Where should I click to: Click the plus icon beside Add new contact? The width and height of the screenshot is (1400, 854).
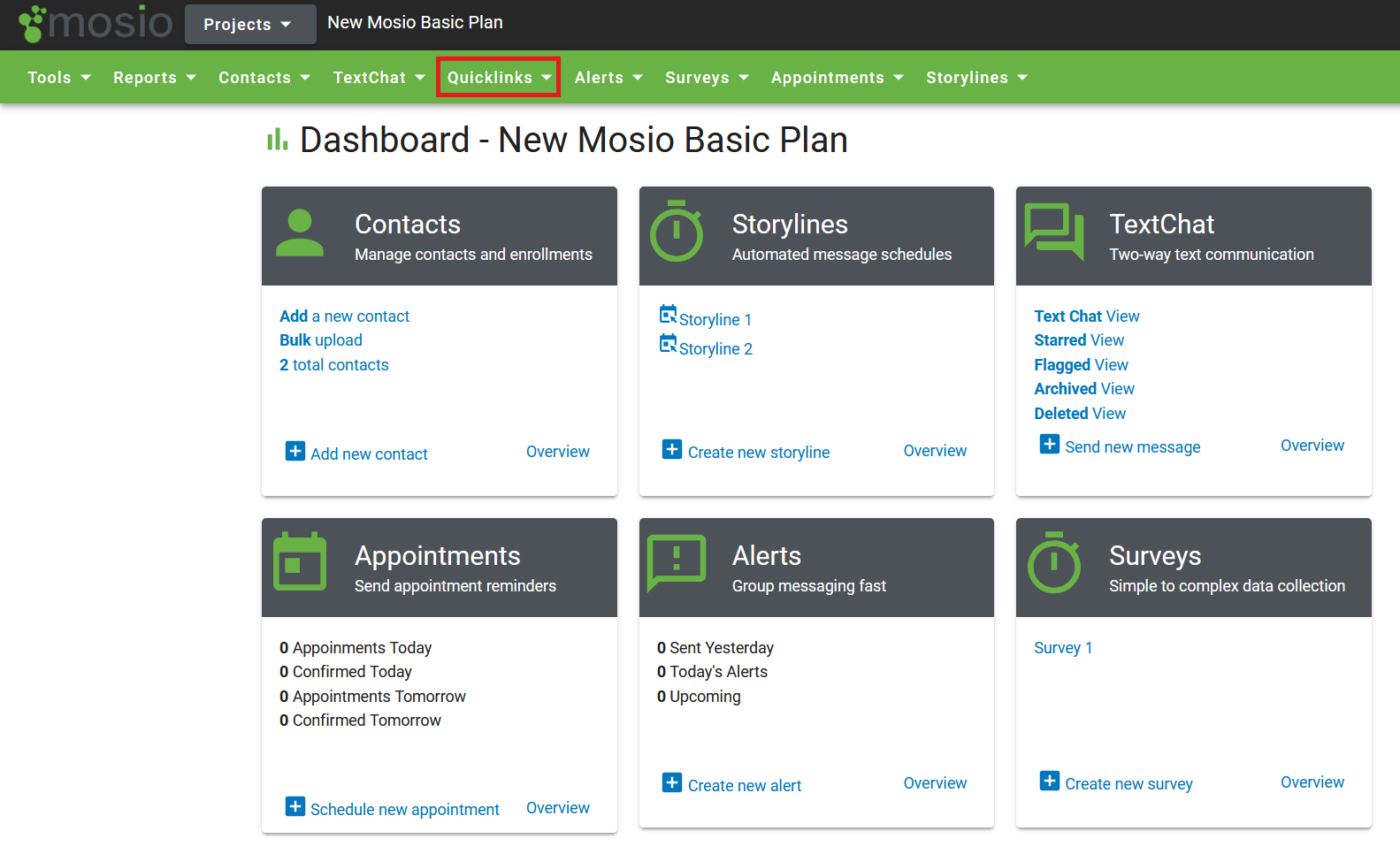click(x=295, y=452)
